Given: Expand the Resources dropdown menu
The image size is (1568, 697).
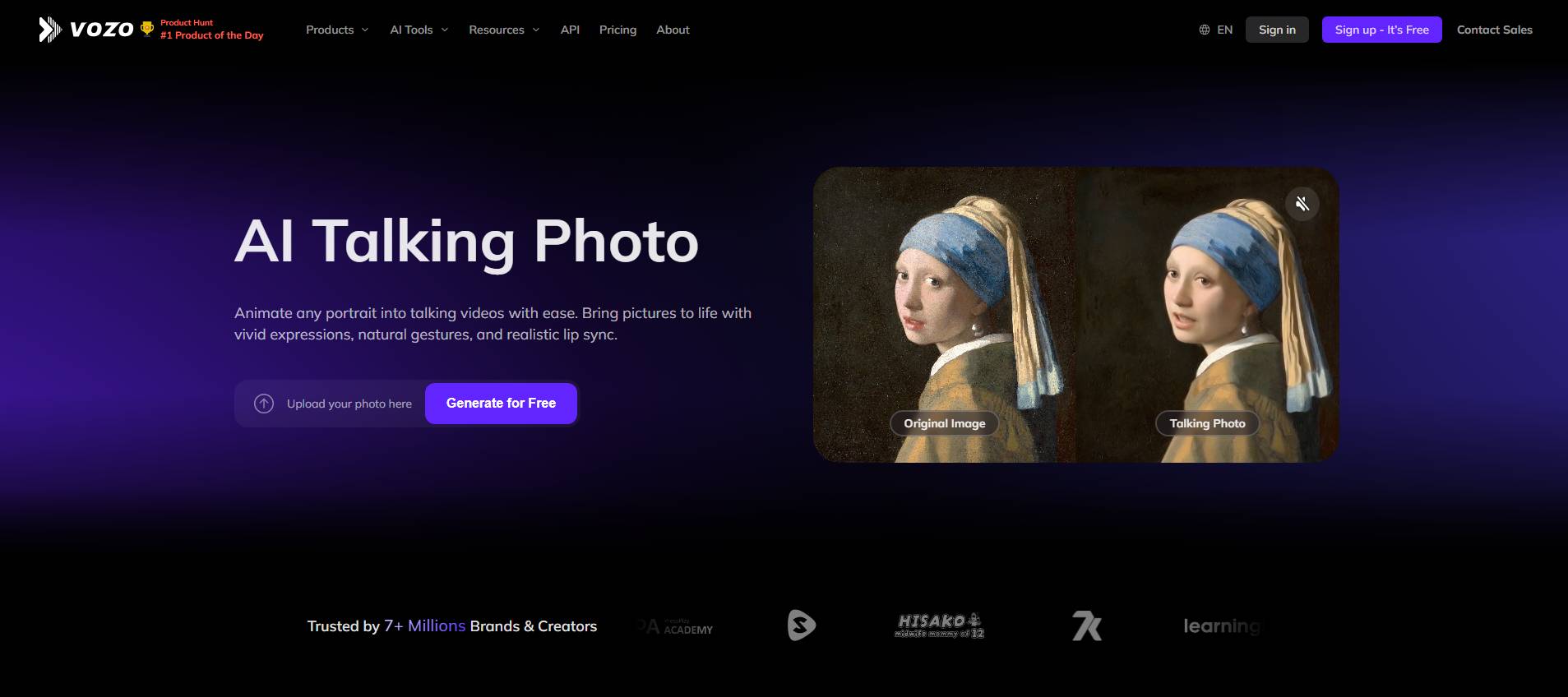Looking at the screenshot, I should (504, 30).
